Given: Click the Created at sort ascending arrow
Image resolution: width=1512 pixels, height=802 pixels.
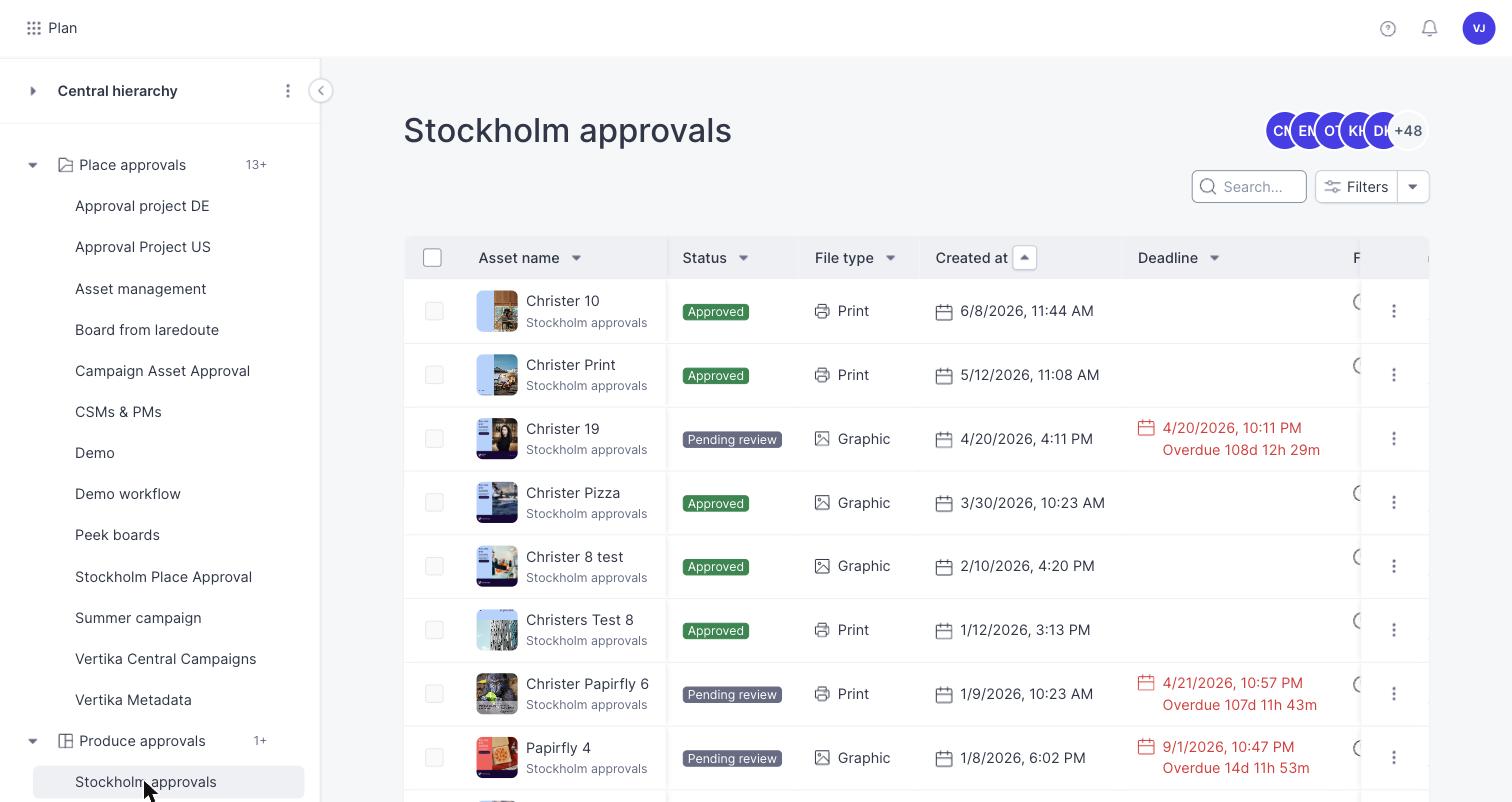Looking at the screenshot, I should tap(1024, 258).
